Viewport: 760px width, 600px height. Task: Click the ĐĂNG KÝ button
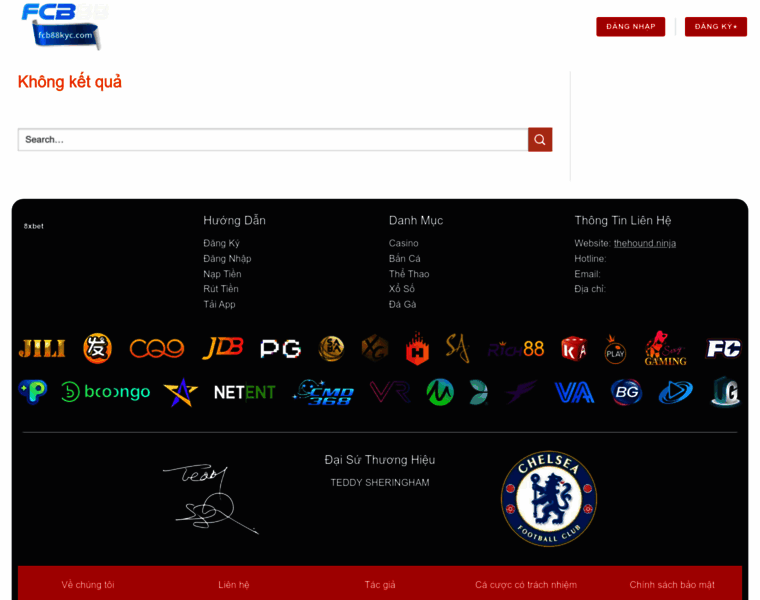(x=715, y=27)
